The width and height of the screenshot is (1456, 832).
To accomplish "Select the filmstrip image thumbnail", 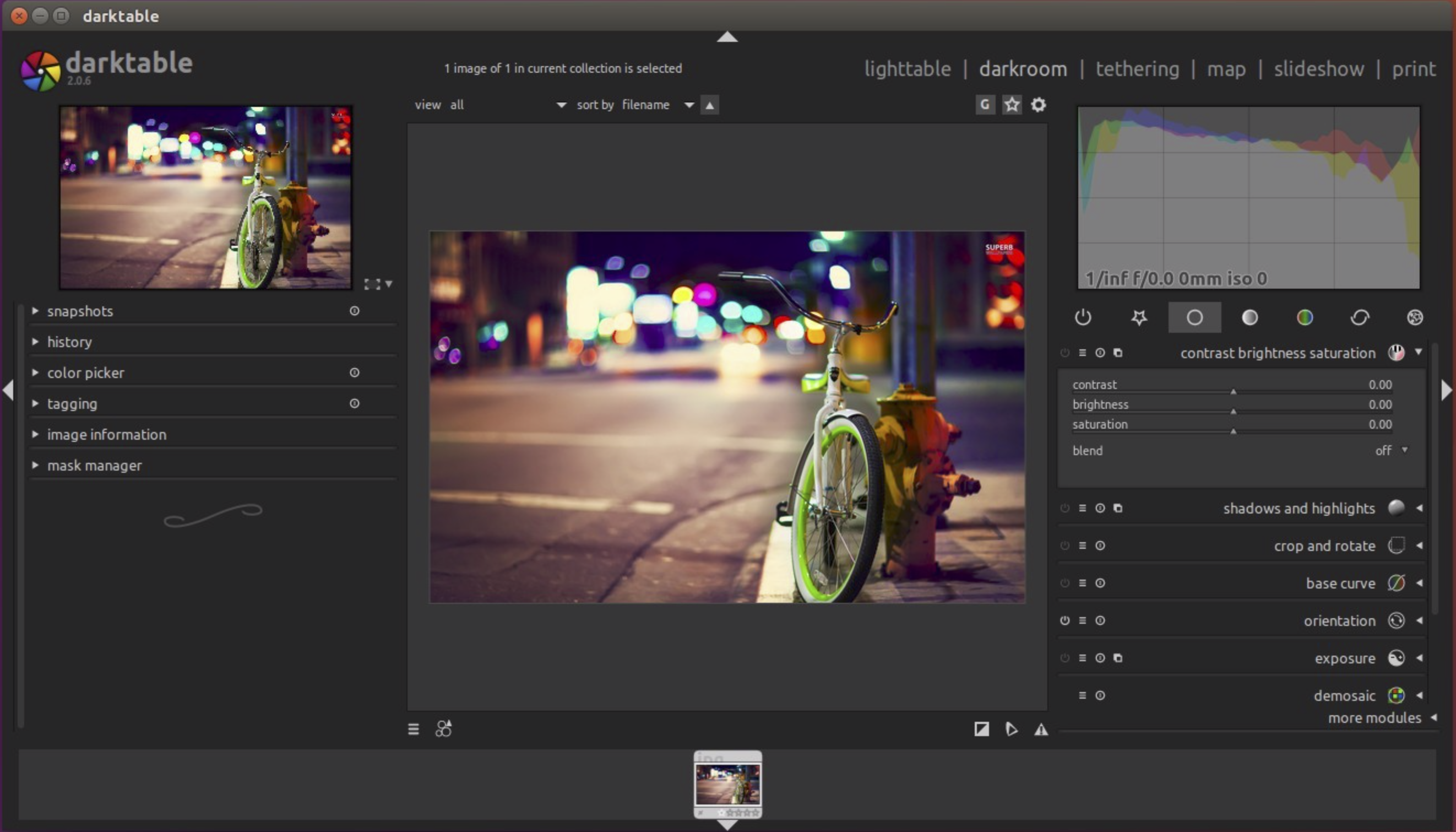I will coord(727,785).
